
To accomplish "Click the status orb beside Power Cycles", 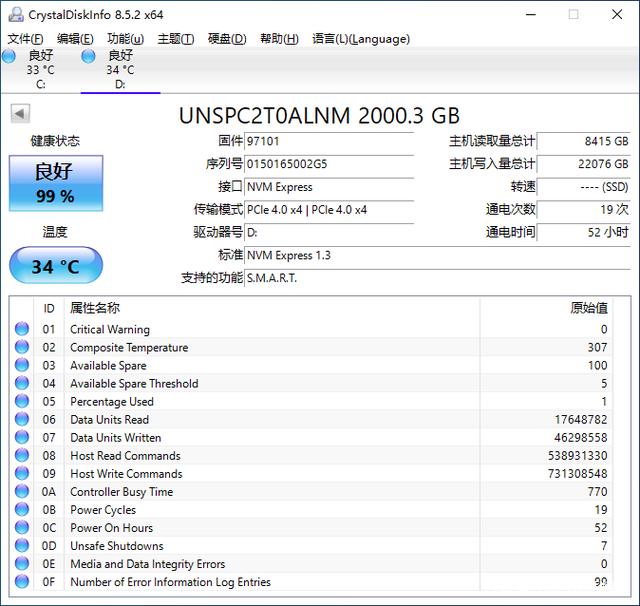I will (x=22, y=509).
